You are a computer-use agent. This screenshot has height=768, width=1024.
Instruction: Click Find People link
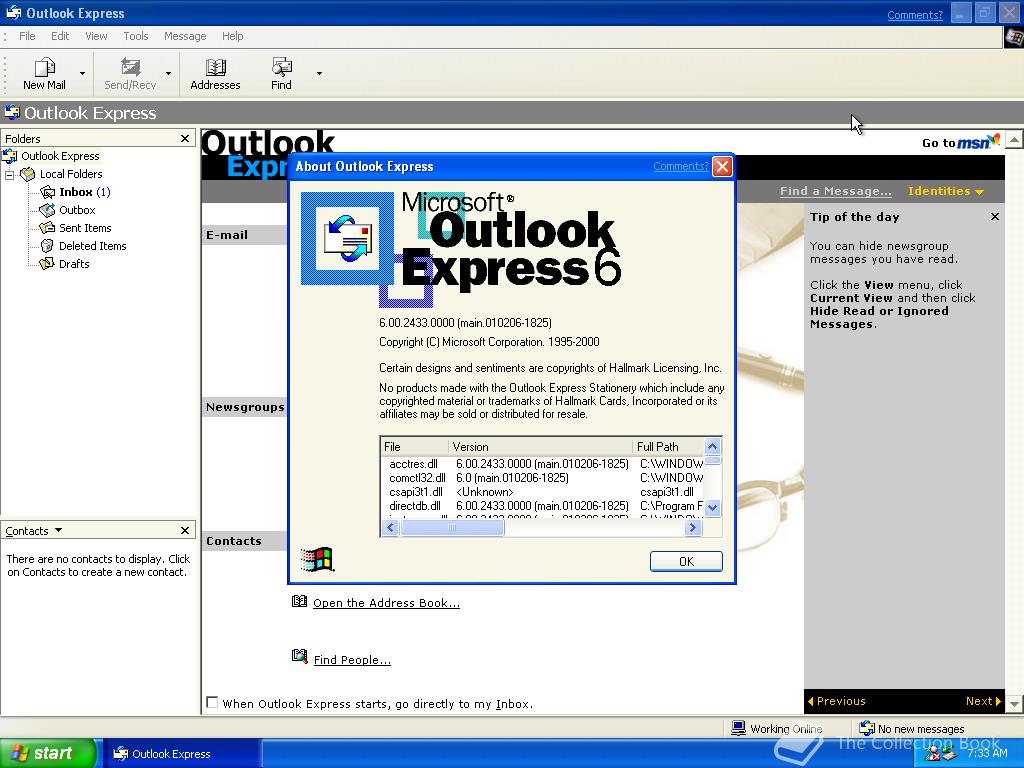click(352, 660)
